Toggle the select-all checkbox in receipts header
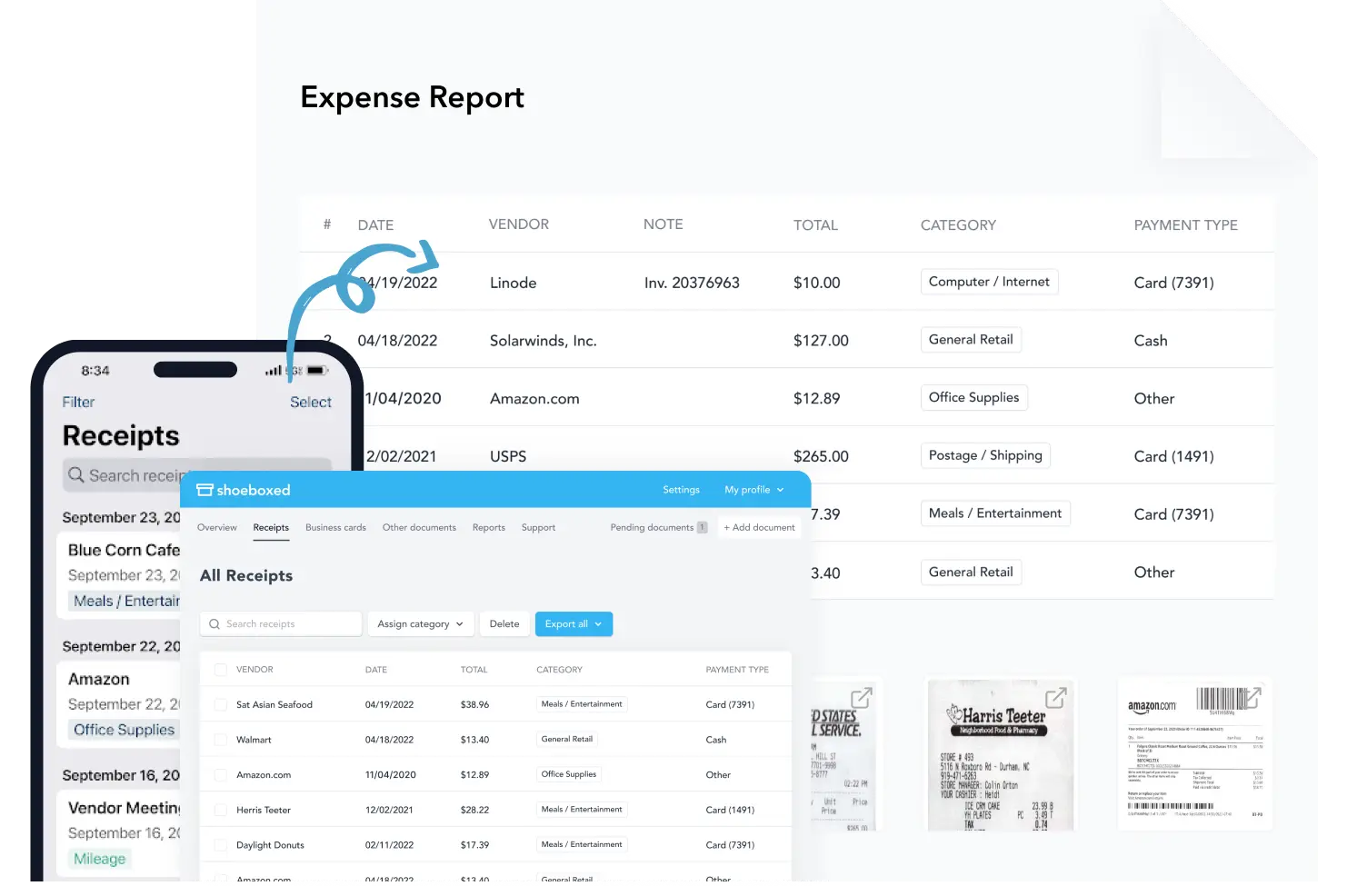This screenshot has height=896, width=1347. [x=220, y=670]
